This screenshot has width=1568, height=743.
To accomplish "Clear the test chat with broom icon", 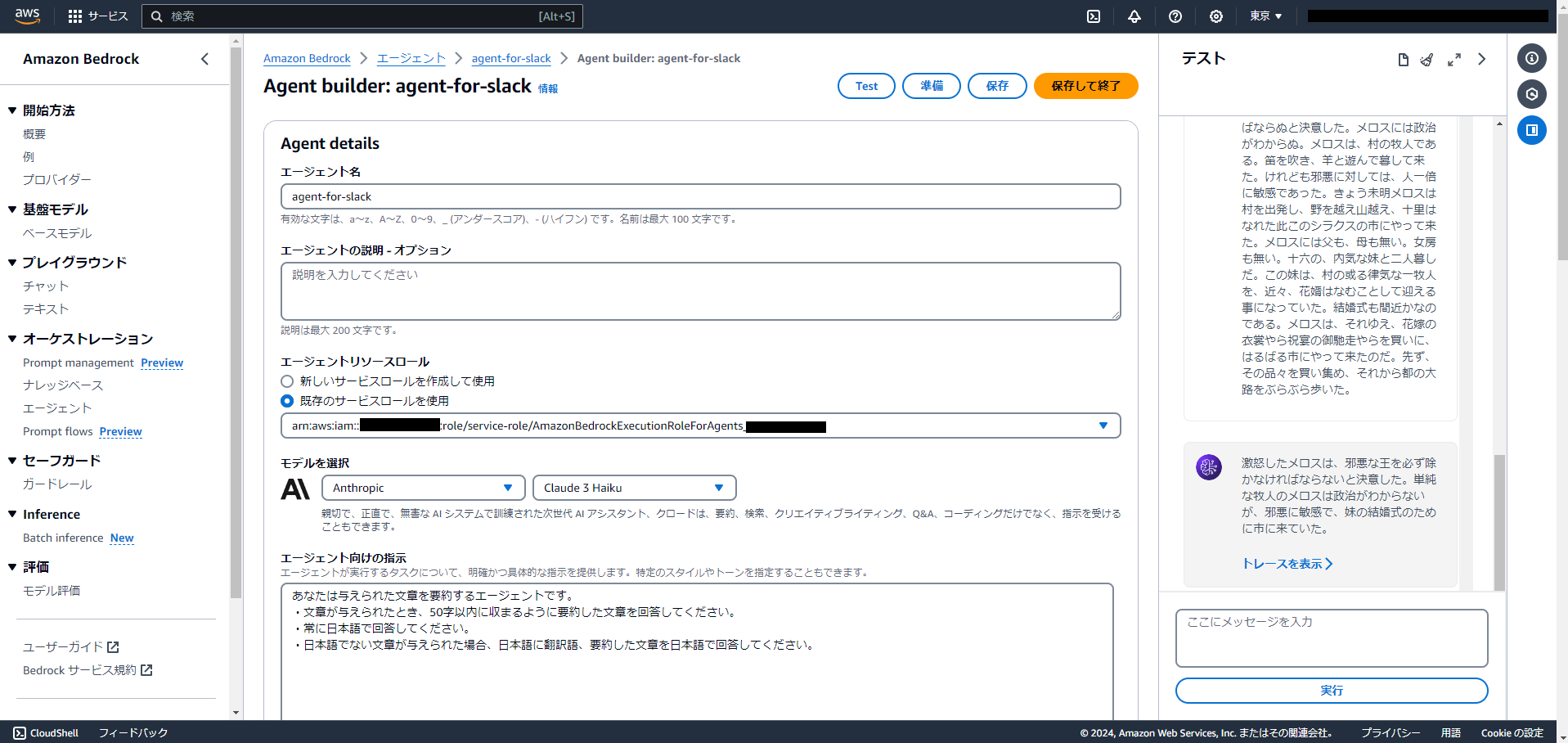I will pyautogui.click(x=1427, y=60).
